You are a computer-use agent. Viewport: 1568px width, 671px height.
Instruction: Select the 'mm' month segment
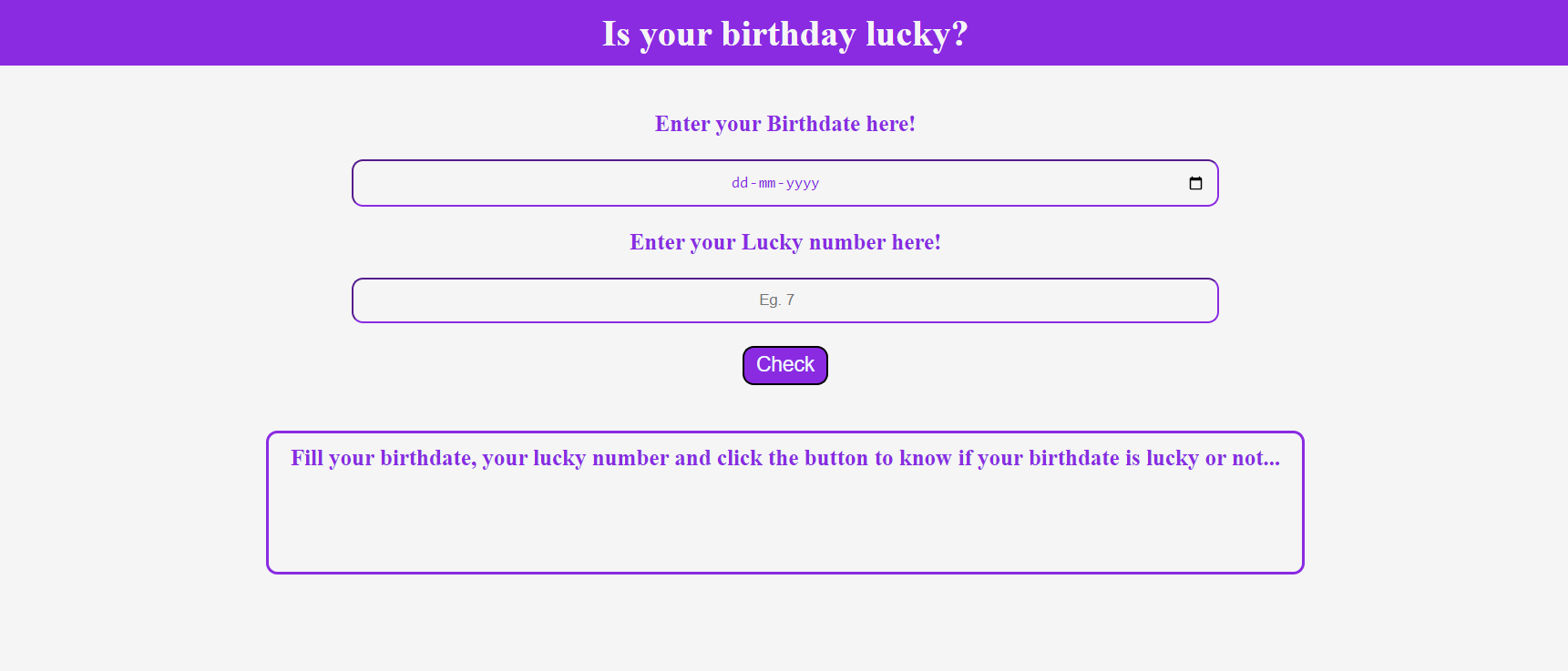point(766,182)
